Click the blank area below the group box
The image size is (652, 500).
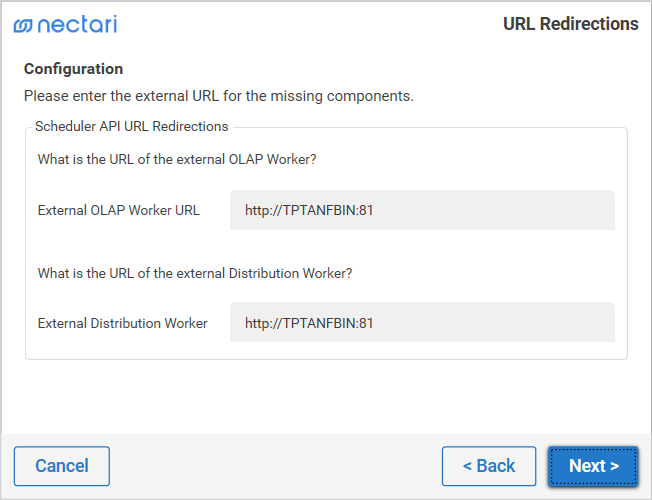[325, 395]
